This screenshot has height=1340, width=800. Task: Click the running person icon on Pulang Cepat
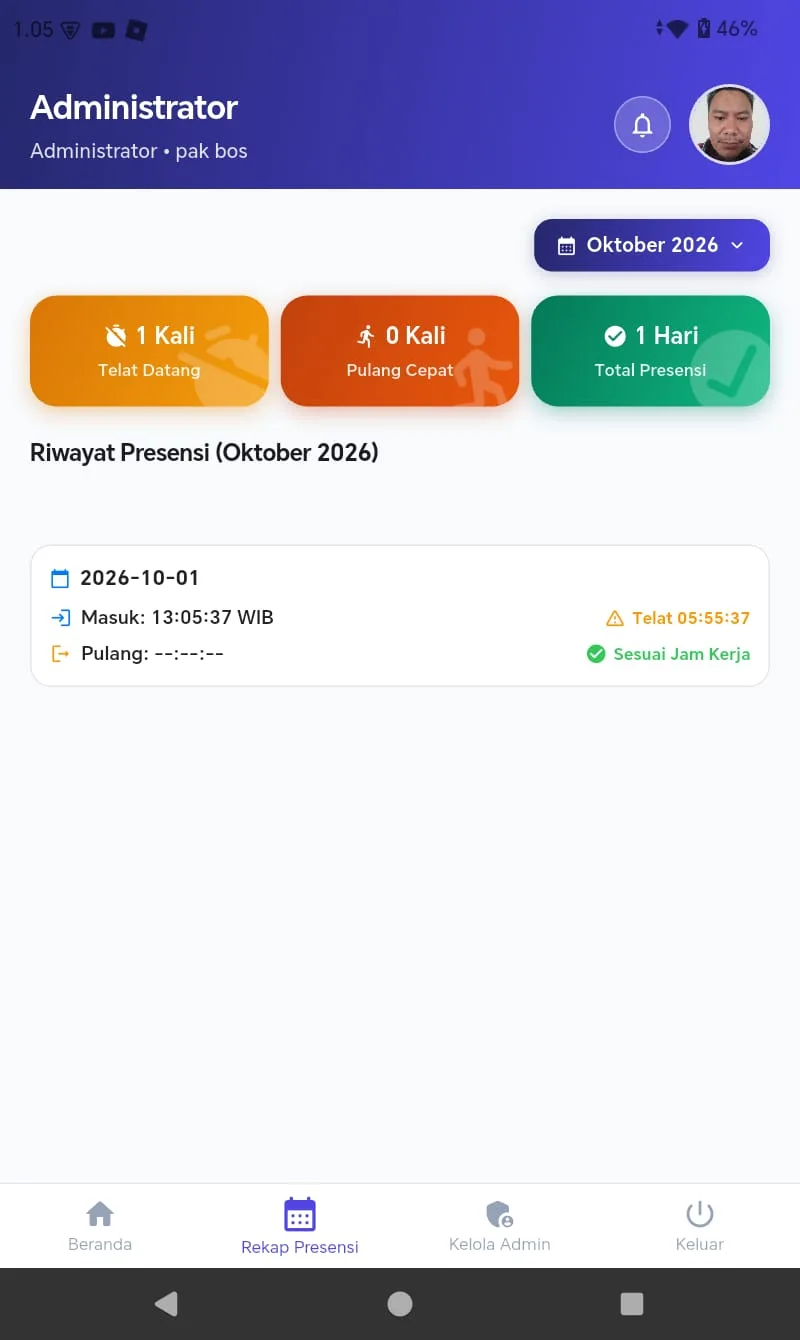click(x=366, y=336)
